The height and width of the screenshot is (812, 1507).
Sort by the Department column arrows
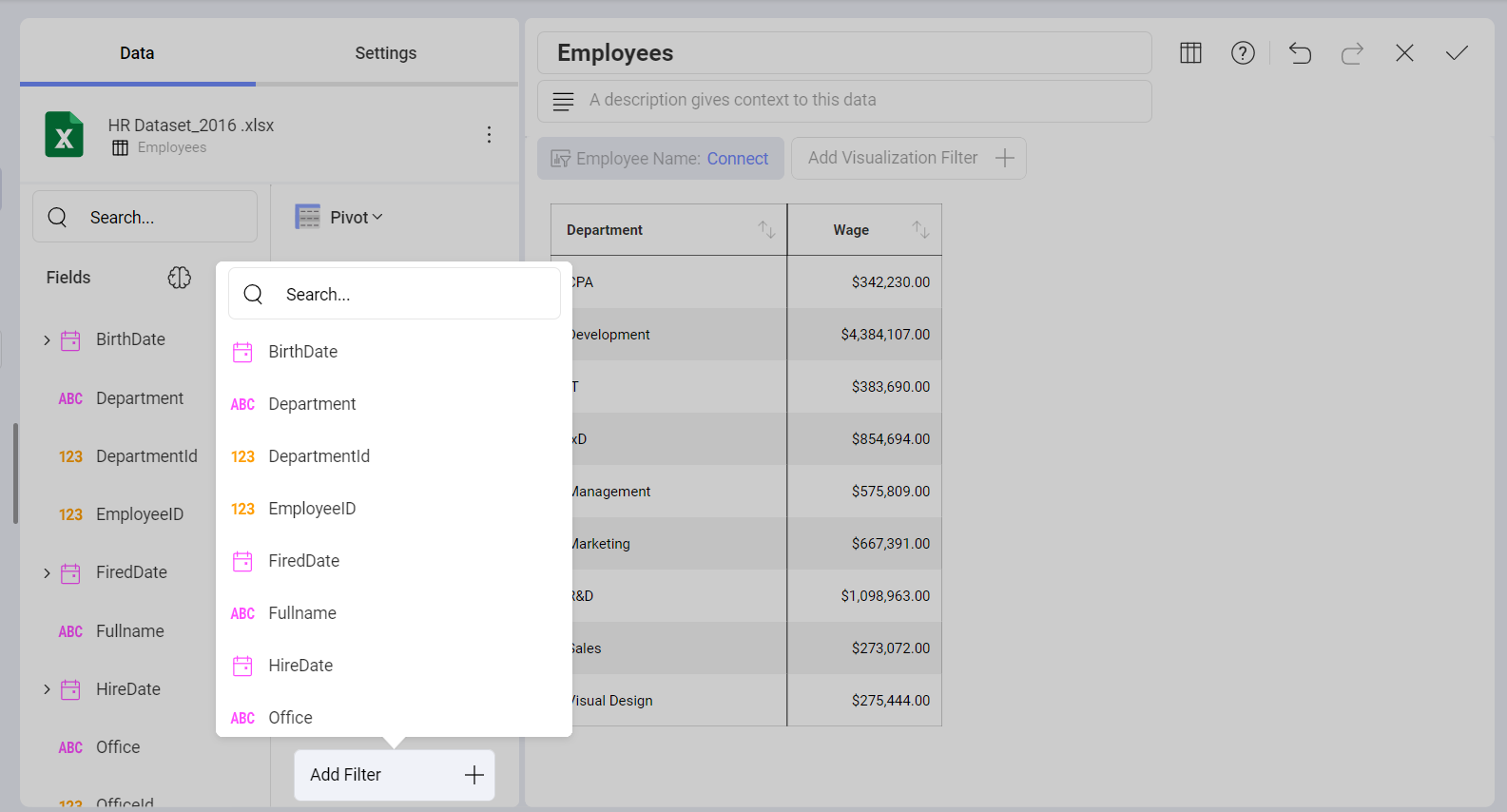pos(766,229)
